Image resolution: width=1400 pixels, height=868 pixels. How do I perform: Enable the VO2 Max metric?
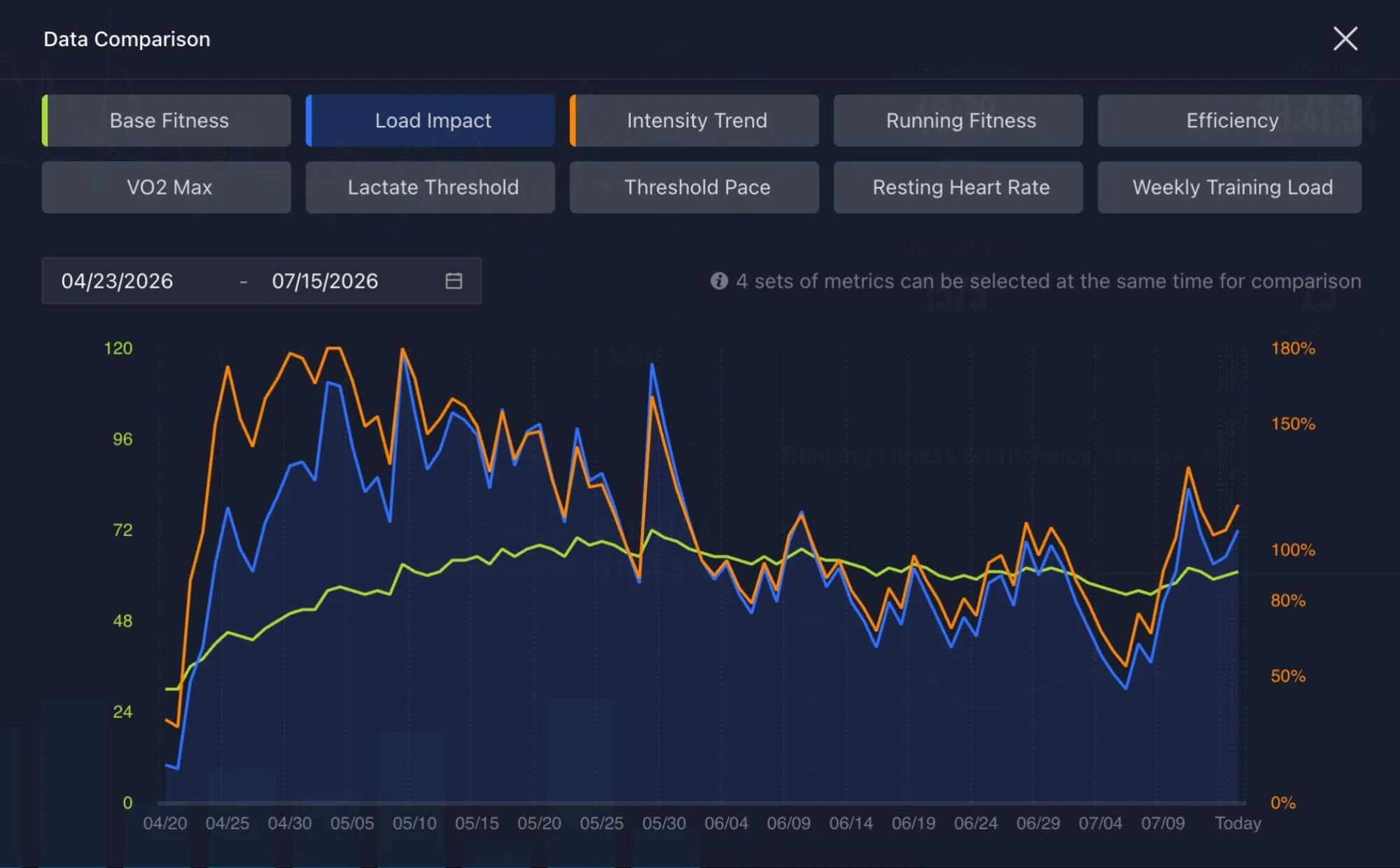click(167, 187)
